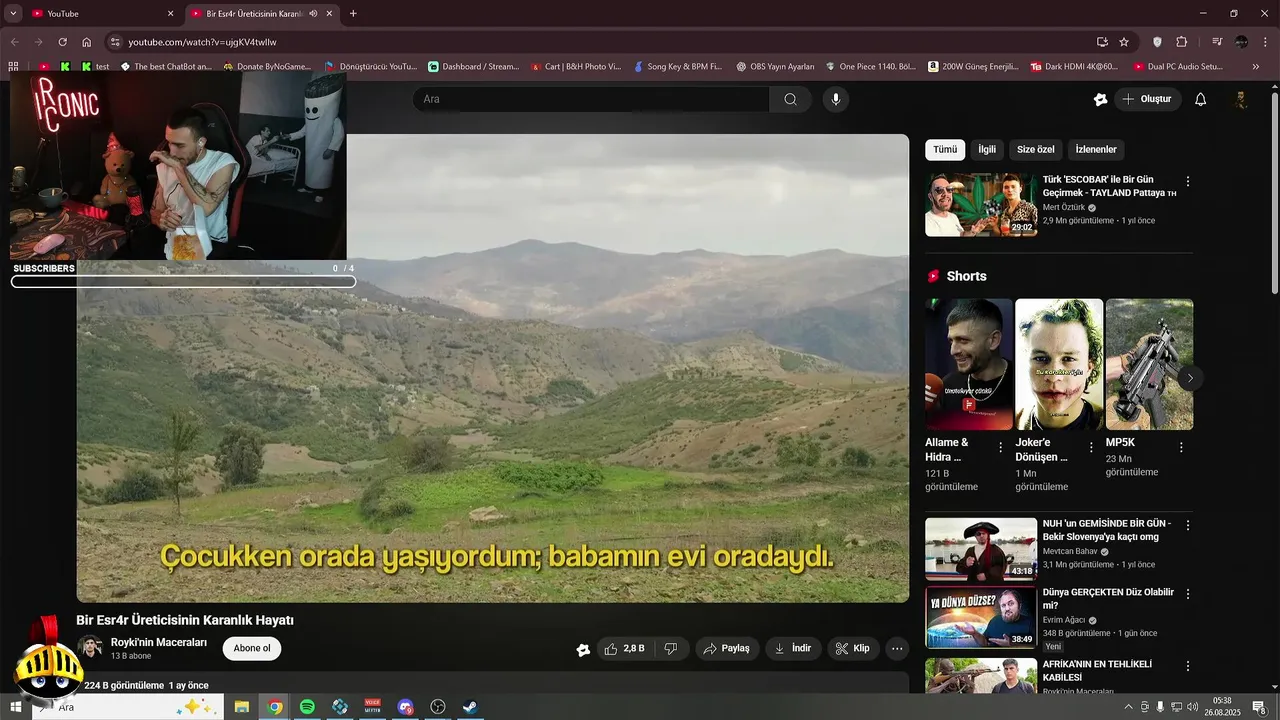Viewport: 1280px width, 720px height.
Task: Open 'OBS Yayın Ayarları' bookmark
Action: pos(774,66)
